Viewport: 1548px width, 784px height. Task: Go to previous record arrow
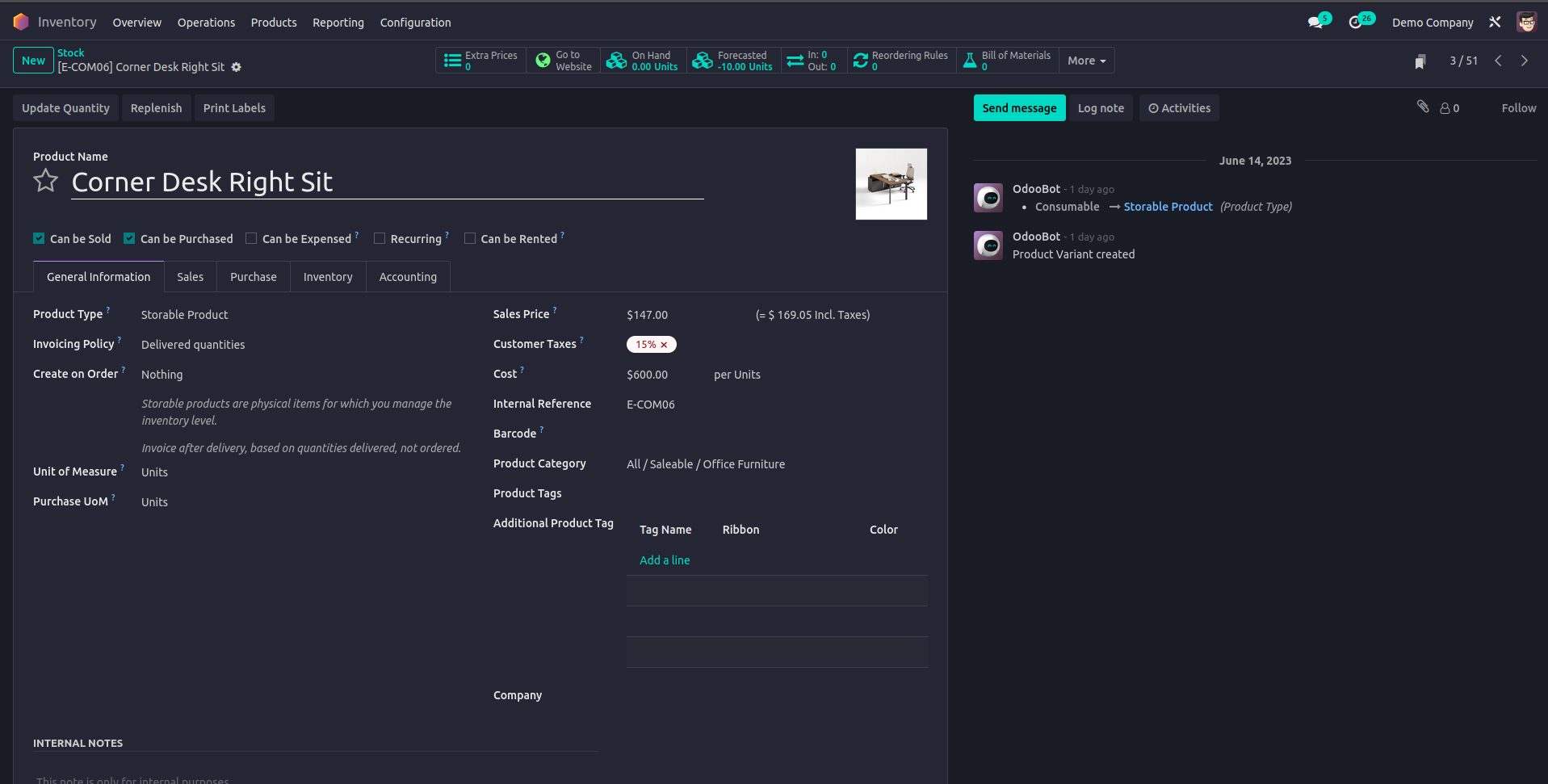(x=1498, y=61)
